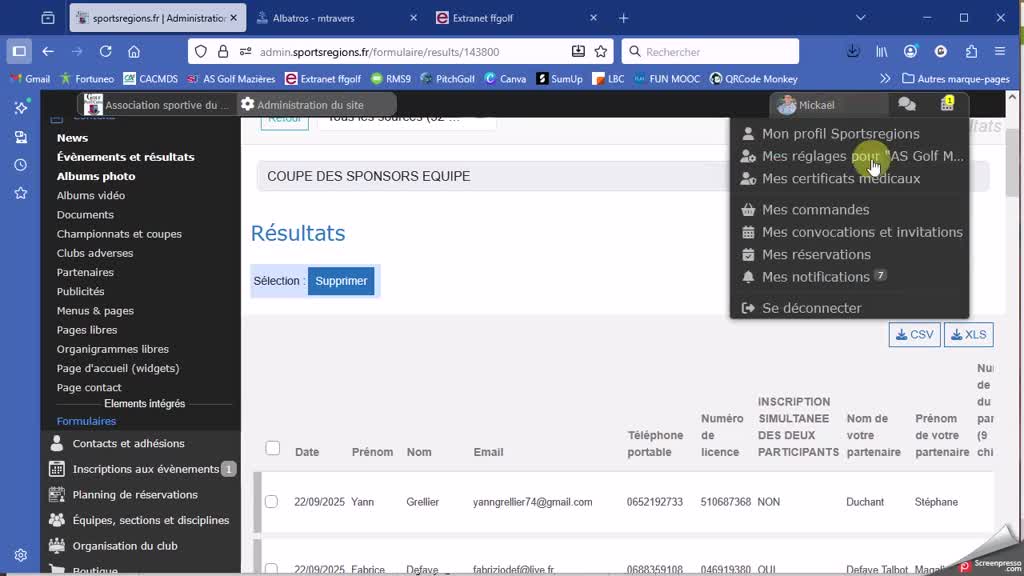Click the Supprimer selection button

(341, 281)
